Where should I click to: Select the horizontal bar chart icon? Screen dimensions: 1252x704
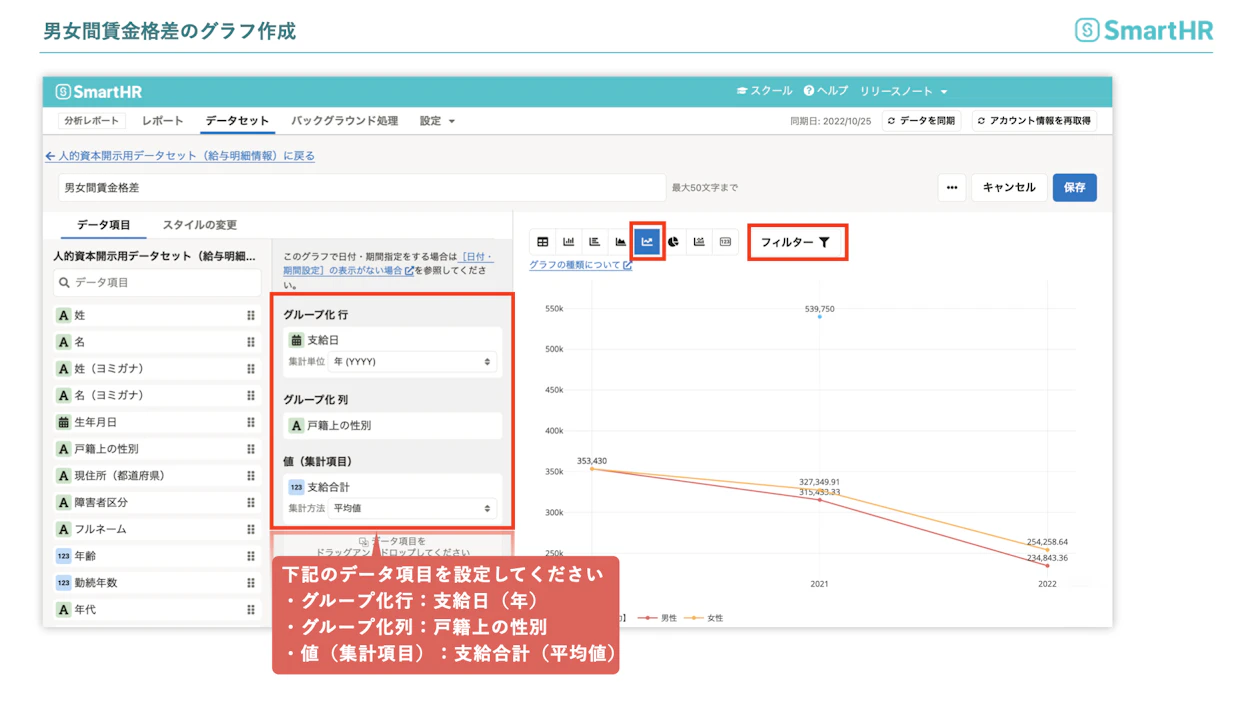coord(595,242)
